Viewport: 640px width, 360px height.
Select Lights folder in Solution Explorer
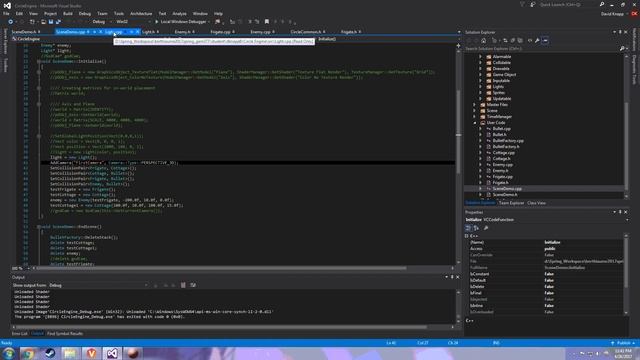click(x=498, y=87)
